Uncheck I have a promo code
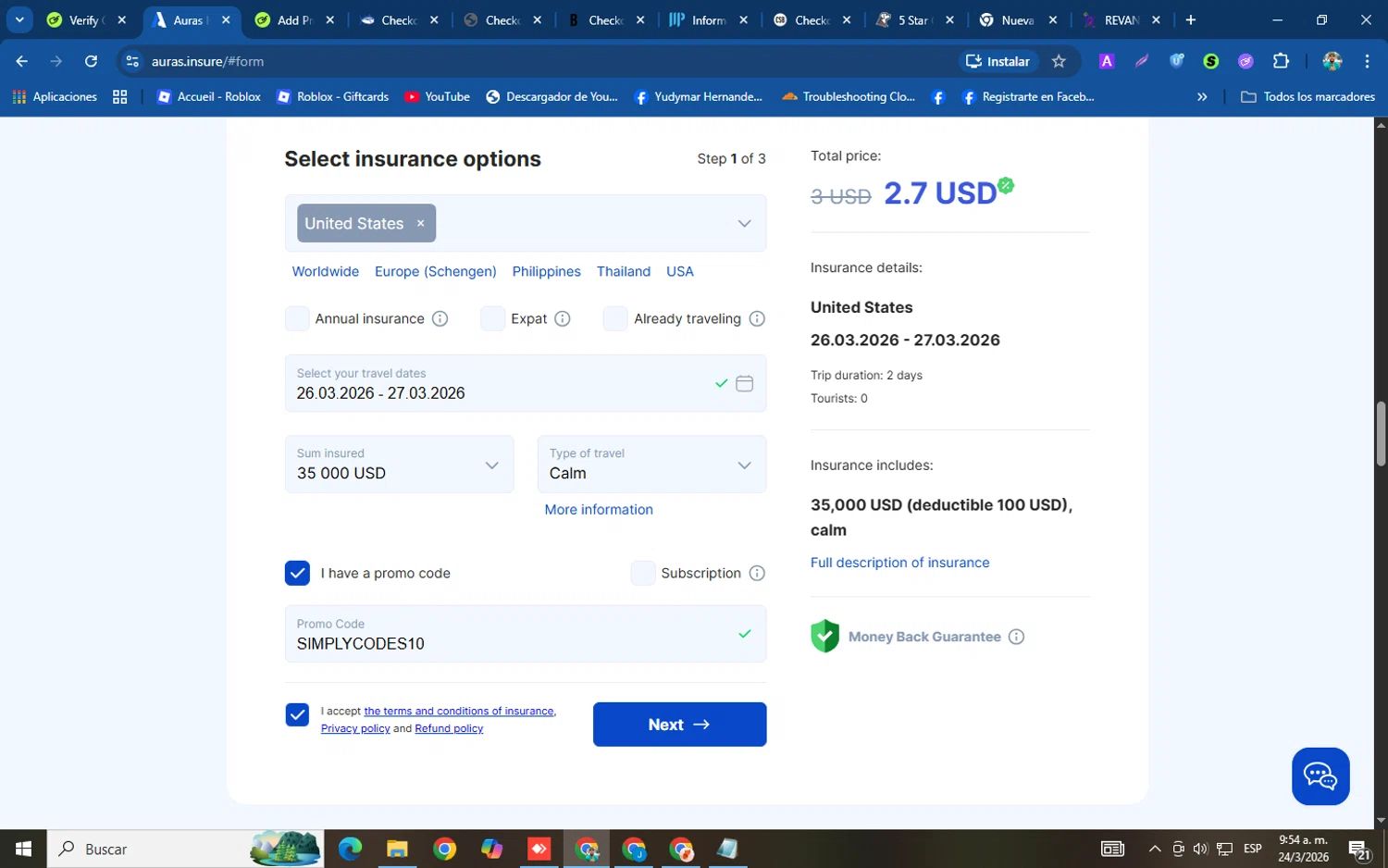Viewport: 1388px width, 868px height. click(x=297, y=573)
